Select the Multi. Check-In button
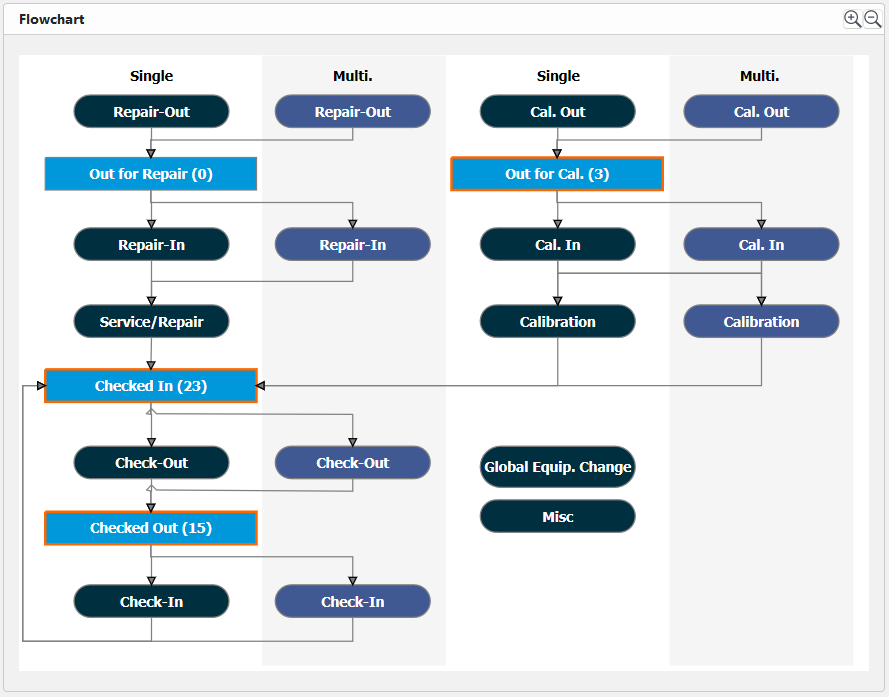Image resolution: width=889 pixels, height=697 pixels. tap(352, 602)
